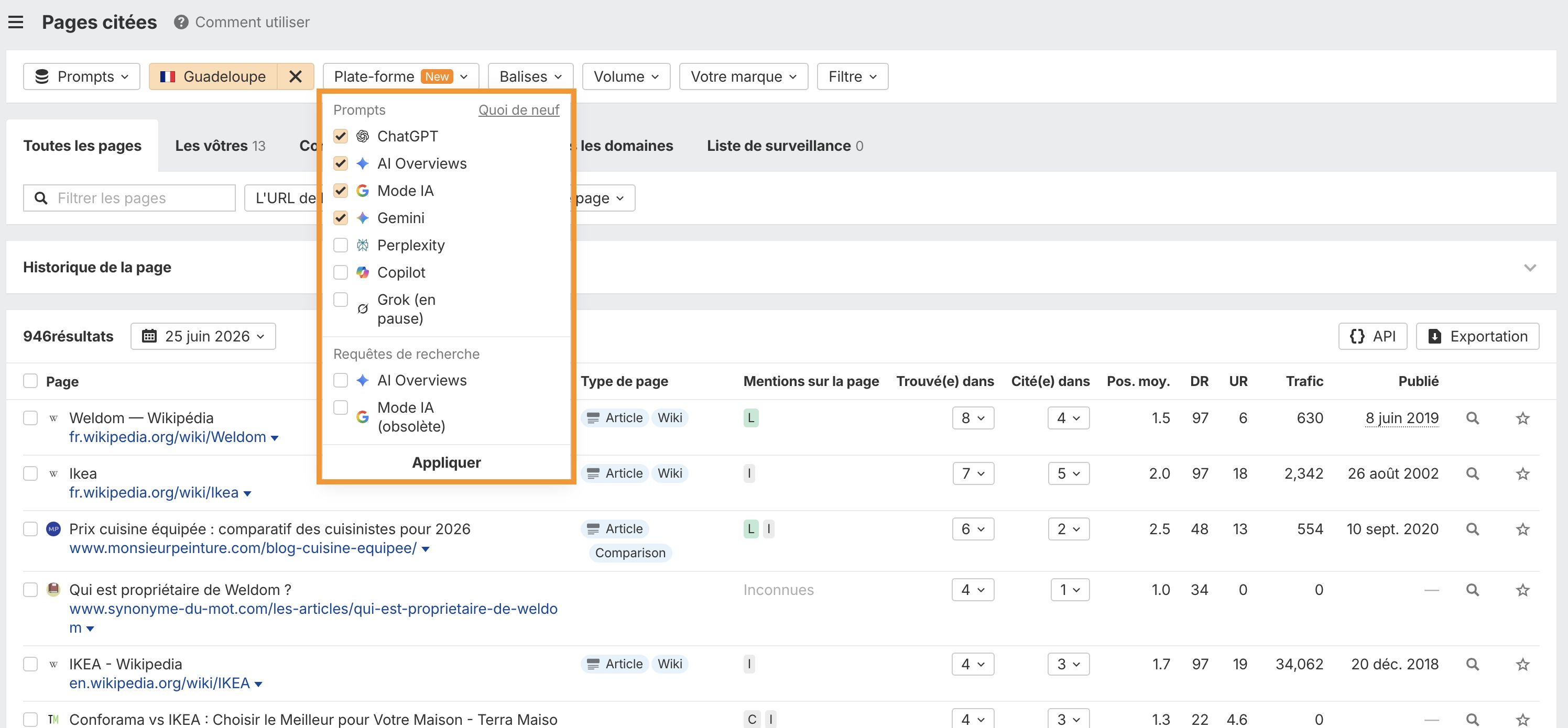Open the 'les domaines' tab
This screenshot has width=1568, height=728.
click(626, 146)
